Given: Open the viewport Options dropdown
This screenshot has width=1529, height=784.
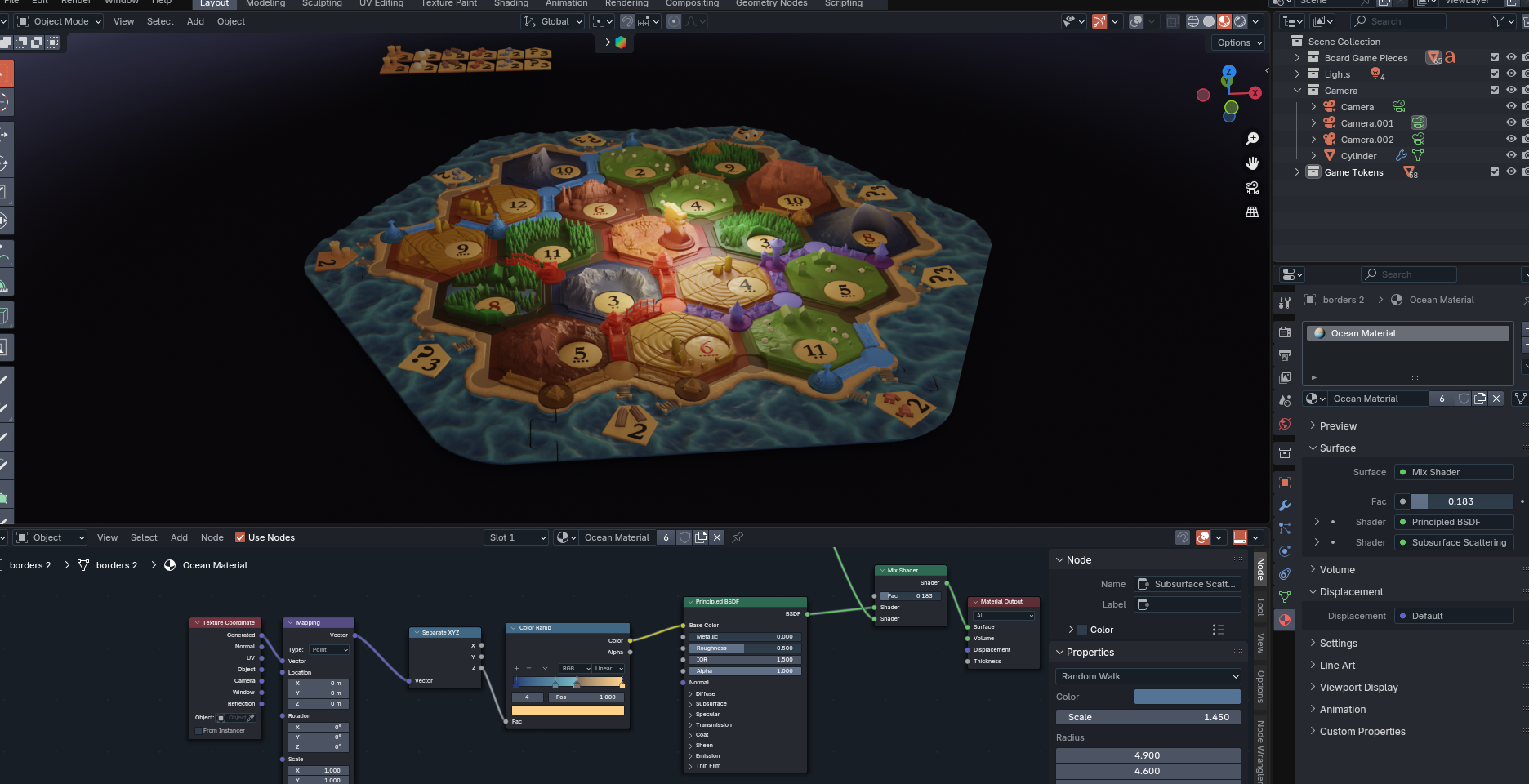Looking at the screenshot, I should coord(1238,42).
